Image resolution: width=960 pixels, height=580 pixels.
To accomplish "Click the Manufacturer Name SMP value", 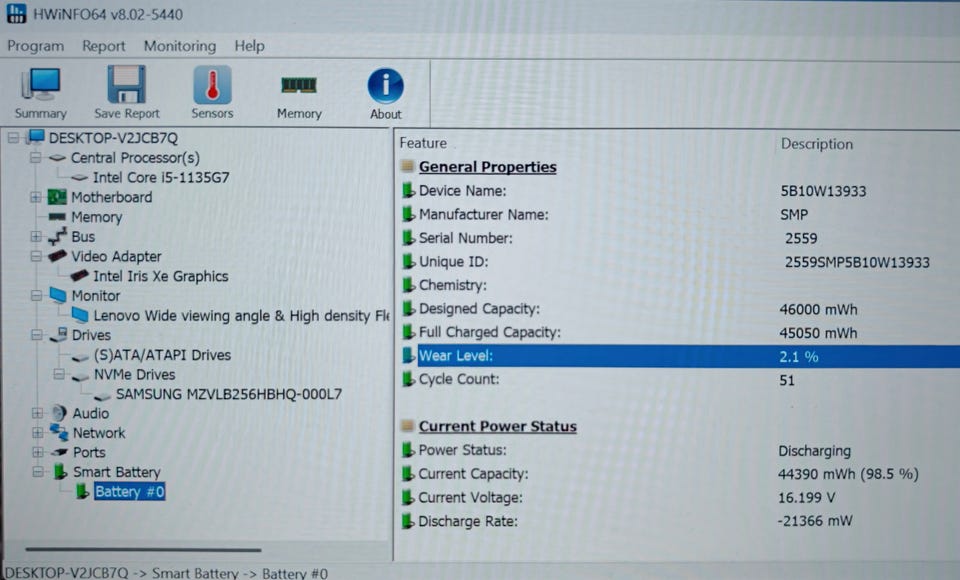I will 794,214.
